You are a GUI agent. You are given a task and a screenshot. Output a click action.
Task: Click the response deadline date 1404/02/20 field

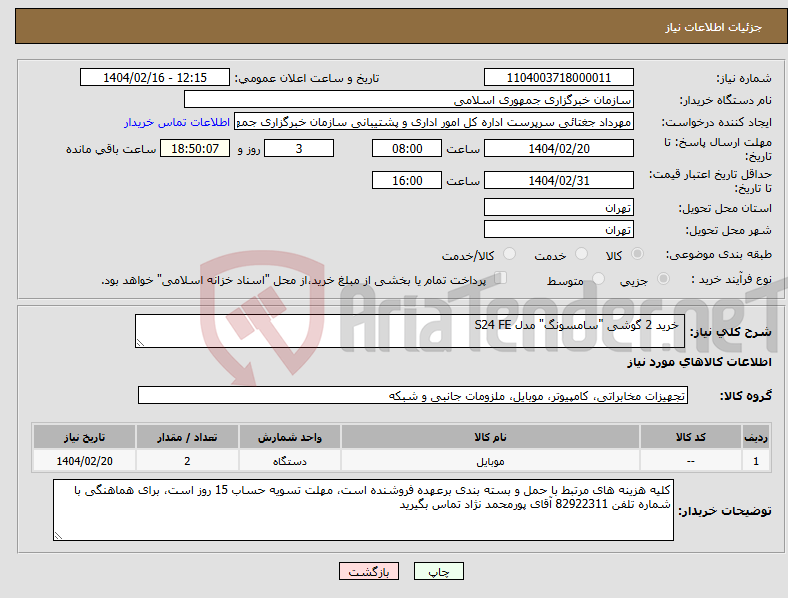(558, 148)
